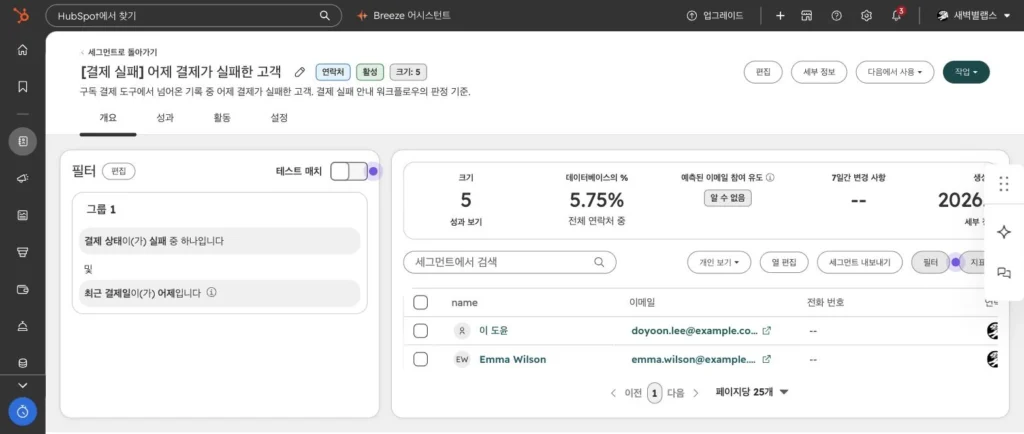The width and height of the screenshot is (1024, 434).
Task: Check the checkbox for 이 도윤 row
Action: pyautogui.click(x=421, y=331)
